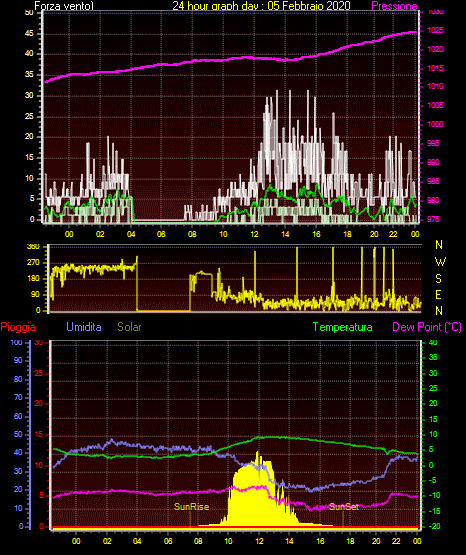Screen dimensions: 466x555
Task: Click the N label at top of wind direction scale
Action: point(439,245)
